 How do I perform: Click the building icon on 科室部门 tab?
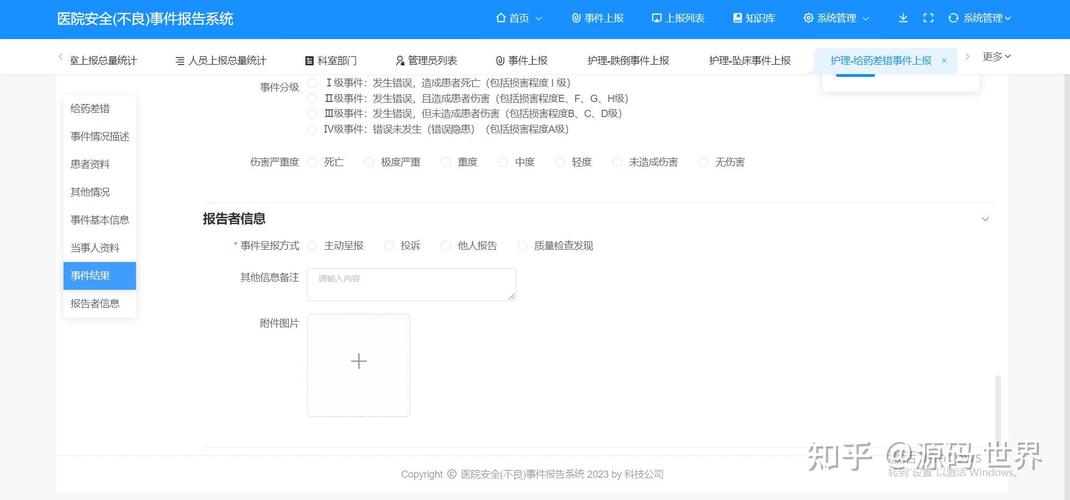click(x=309, y=61)
